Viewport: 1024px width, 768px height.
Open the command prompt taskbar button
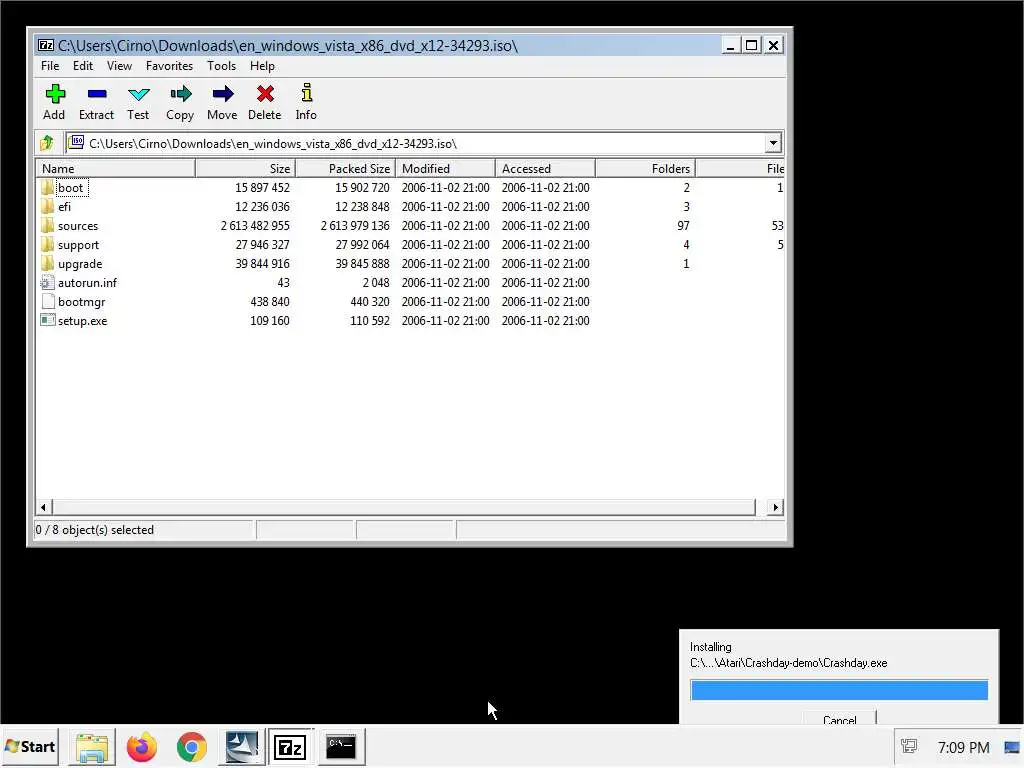(341, 747)
